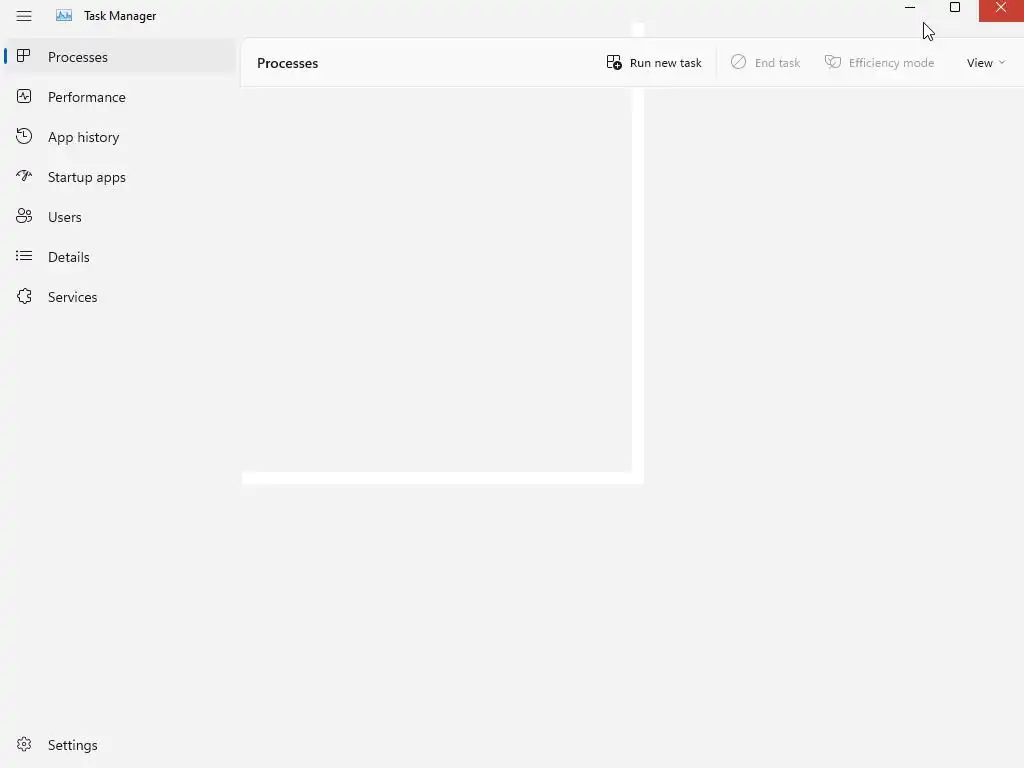
Task: Click the End task circle icon
Action: click(x=739, y=62)
